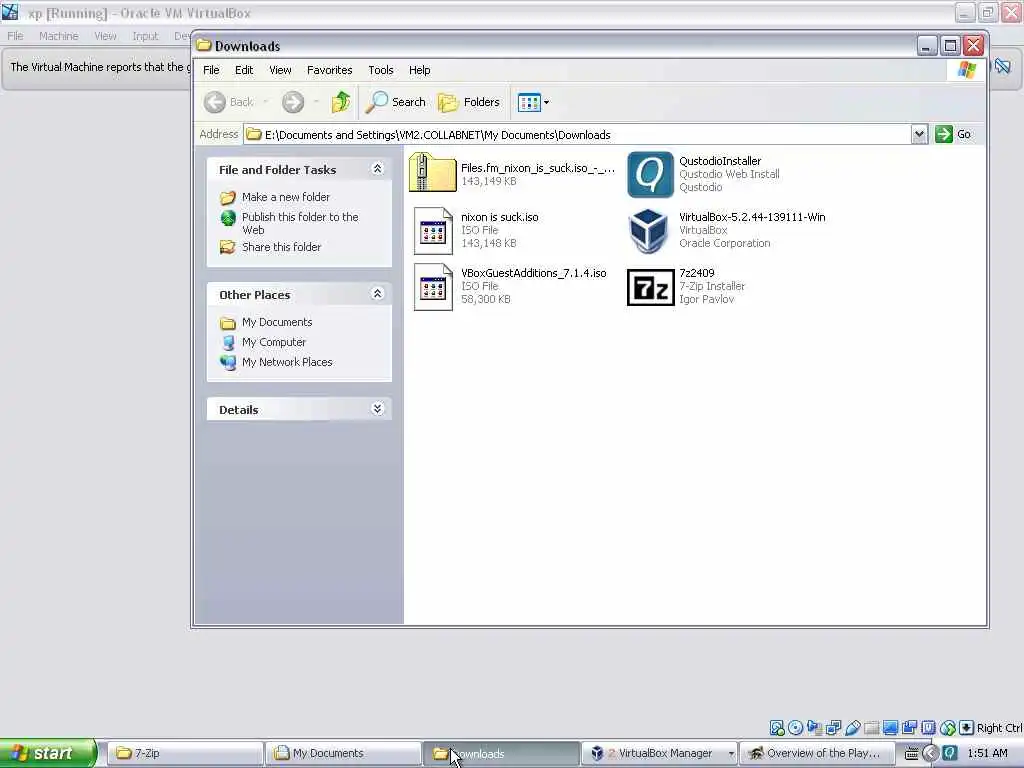Collapse File and Folder Tasks panel
The image size is (1024, 768).
(377, 169)
